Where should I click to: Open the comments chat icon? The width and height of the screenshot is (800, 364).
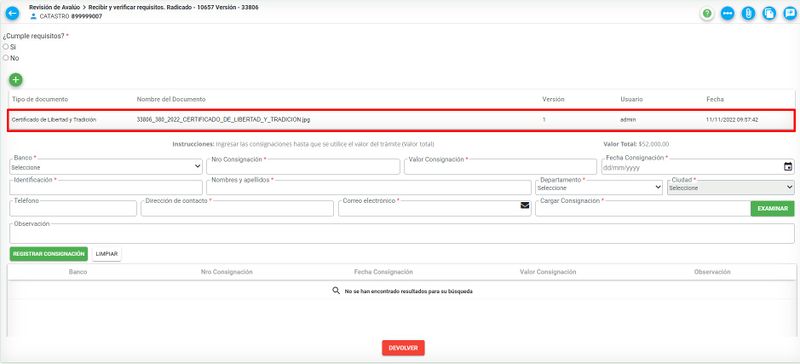coord(789,13)
